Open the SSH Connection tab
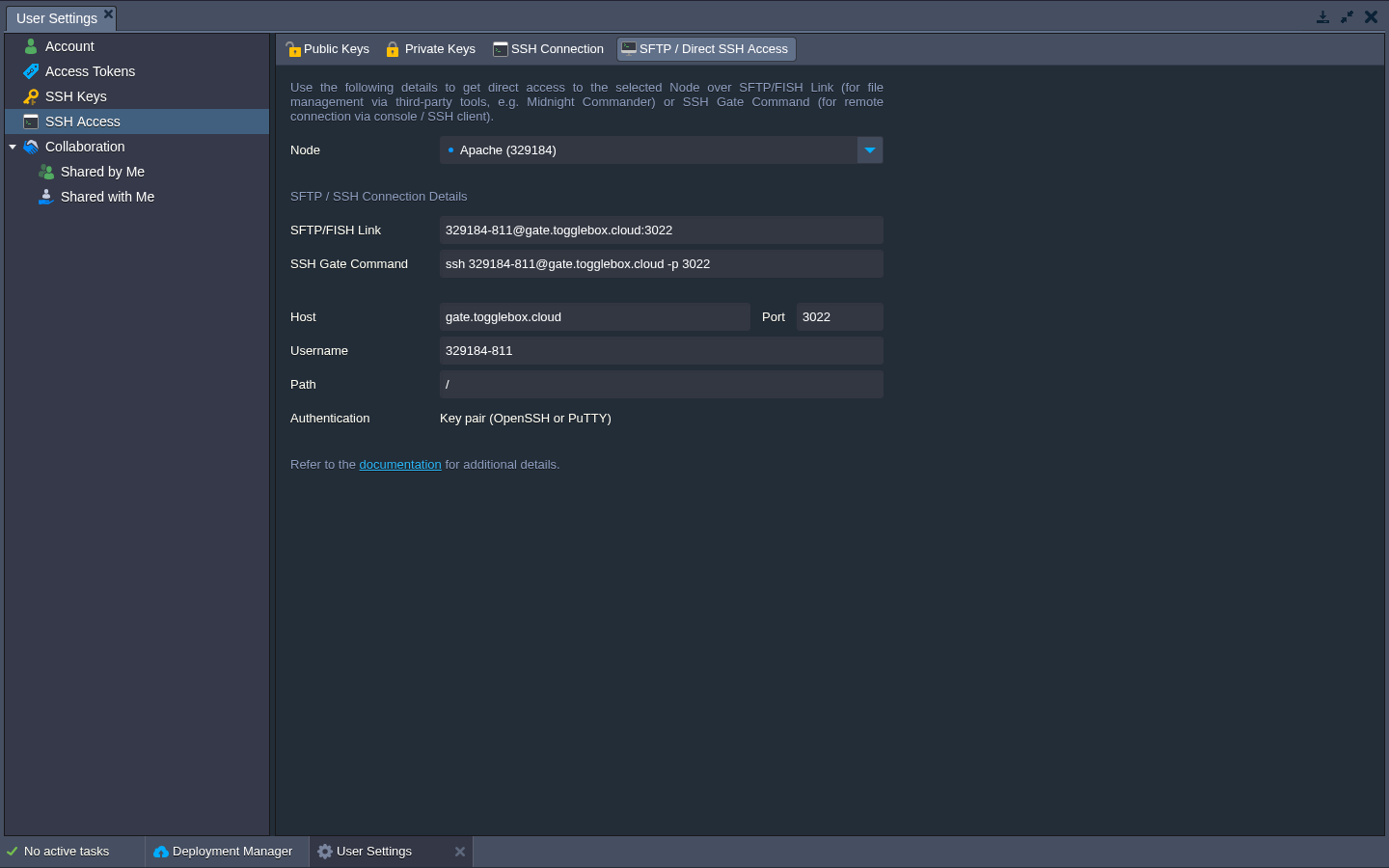The width and height of the screenshot is (1389, 868). coord(548,49)
